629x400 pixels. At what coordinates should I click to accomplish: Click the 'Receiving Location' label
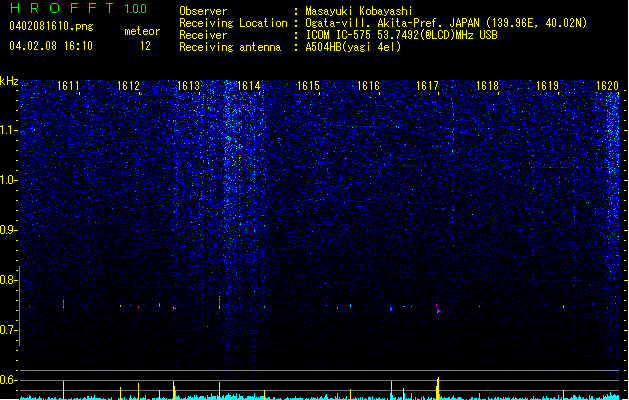pyautogui.click(x=233, y=23)
